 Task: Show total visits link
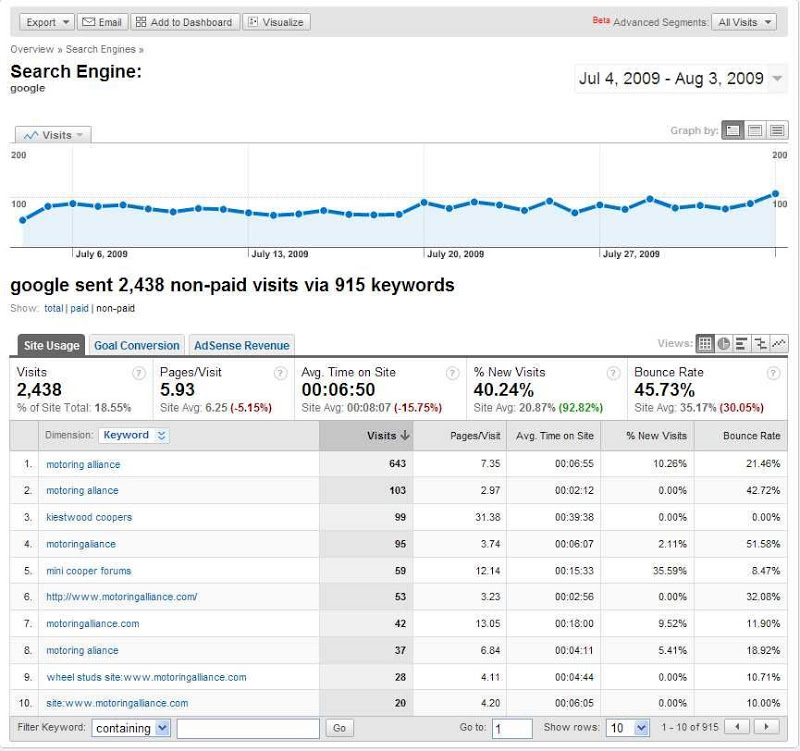(53, 308)
